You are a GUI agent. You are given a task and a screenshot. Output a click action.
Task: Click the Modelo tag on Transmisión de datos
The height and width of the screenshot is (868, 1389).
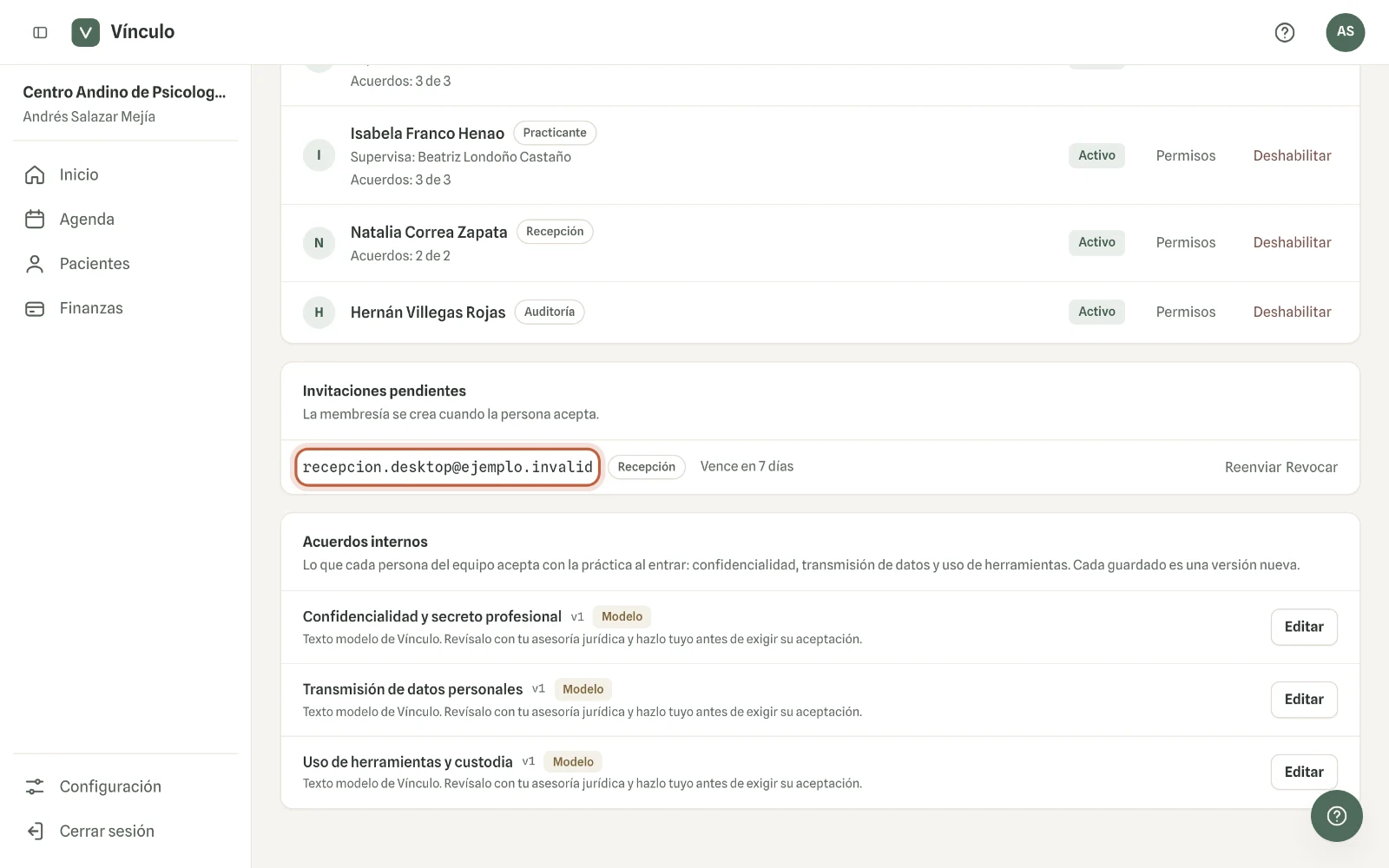(x=583, y=689)
